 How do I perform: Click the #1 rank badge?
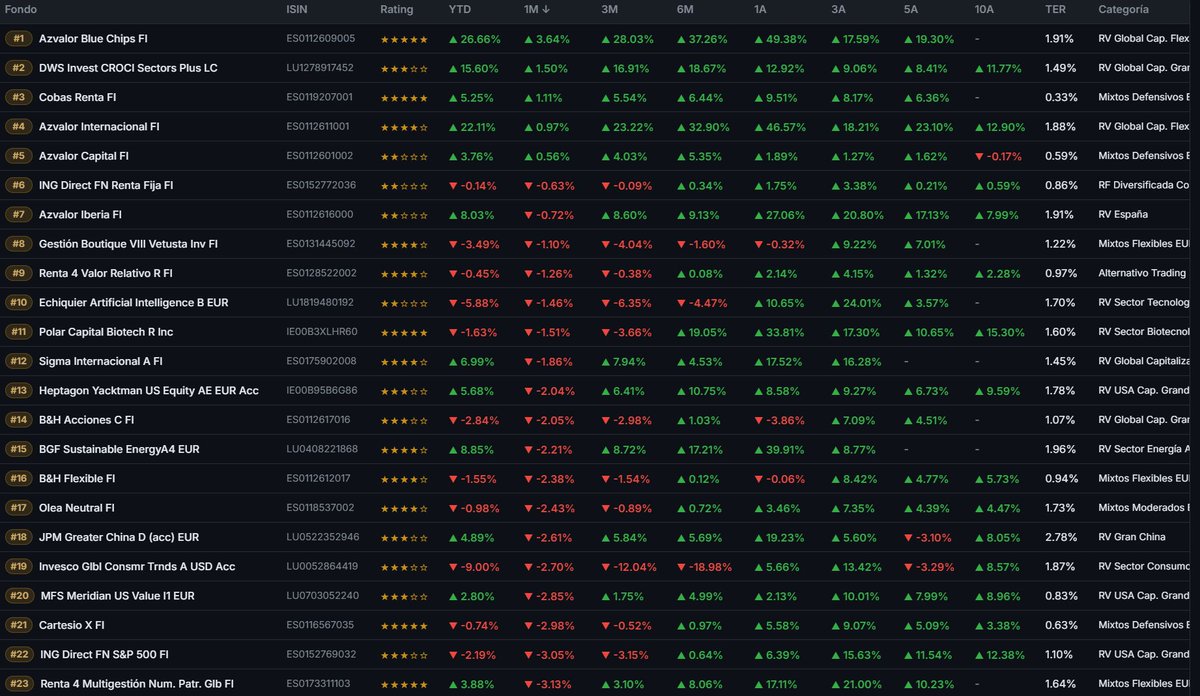tap(19, 39)
